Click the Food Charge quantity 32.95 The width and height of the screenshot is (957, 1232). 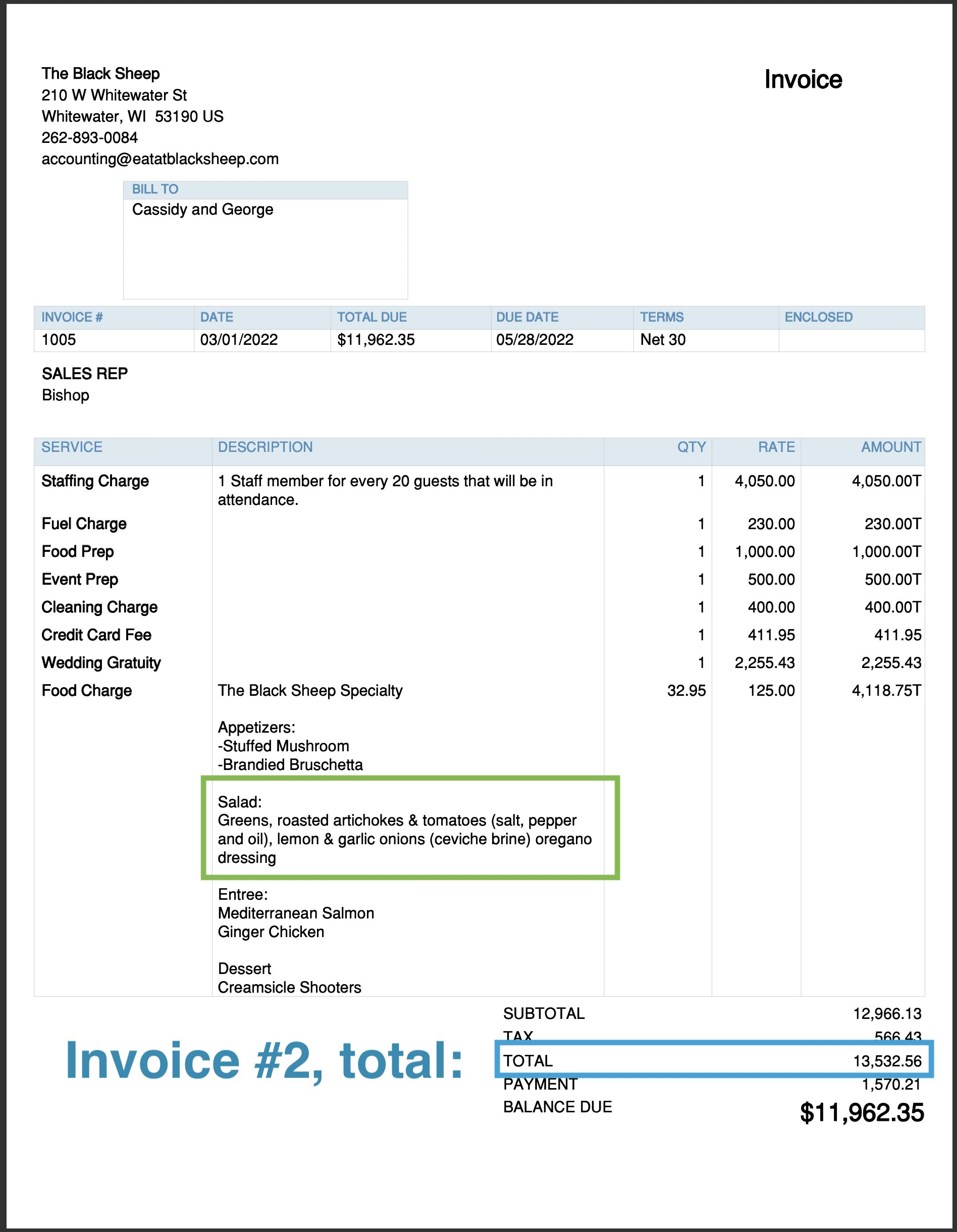686,690
